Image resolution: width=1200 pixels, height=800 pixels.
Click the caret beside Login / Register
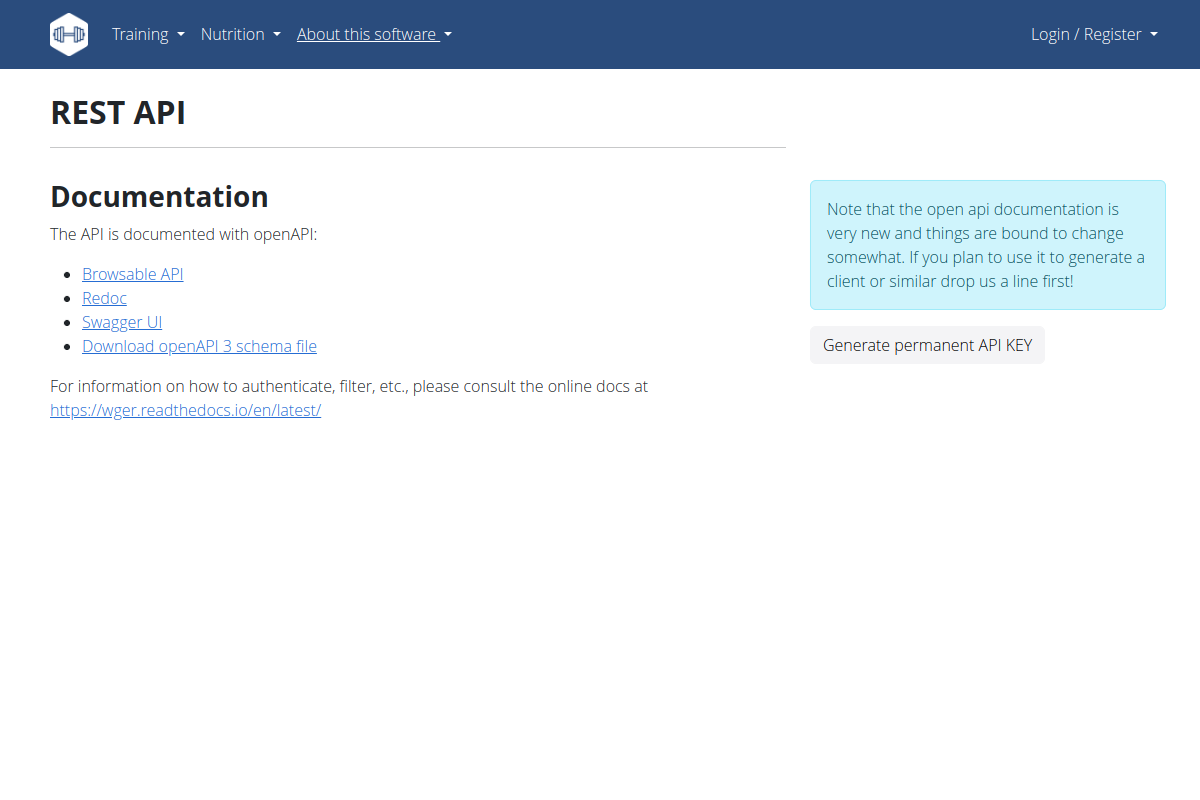(x=1154, y=35)
